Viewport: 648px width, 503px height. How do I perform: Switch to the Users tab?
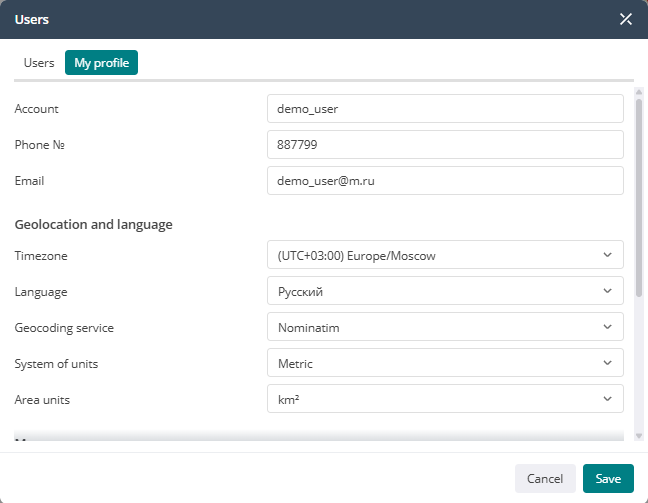coord(39,63)
